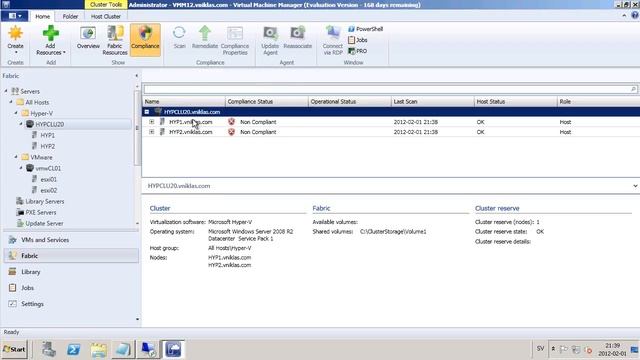Show the Overview view
Viewport: 640px width, 360px height.
[x=88, y=38]
